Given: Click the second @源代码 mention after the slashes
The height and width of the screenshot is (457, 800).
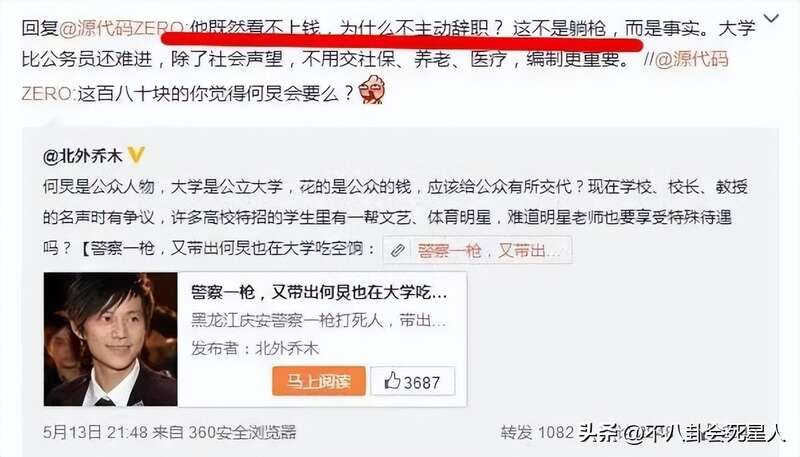Looking at the screenshot, I should pos(691,59).
